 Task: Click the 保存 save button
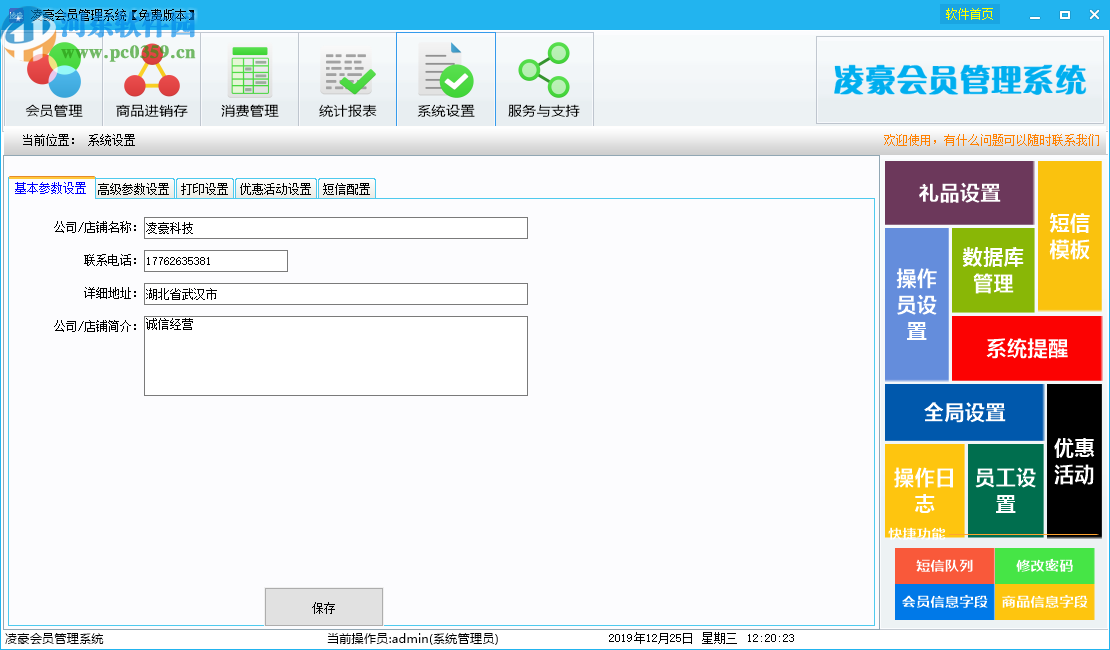tap(323, 606)
